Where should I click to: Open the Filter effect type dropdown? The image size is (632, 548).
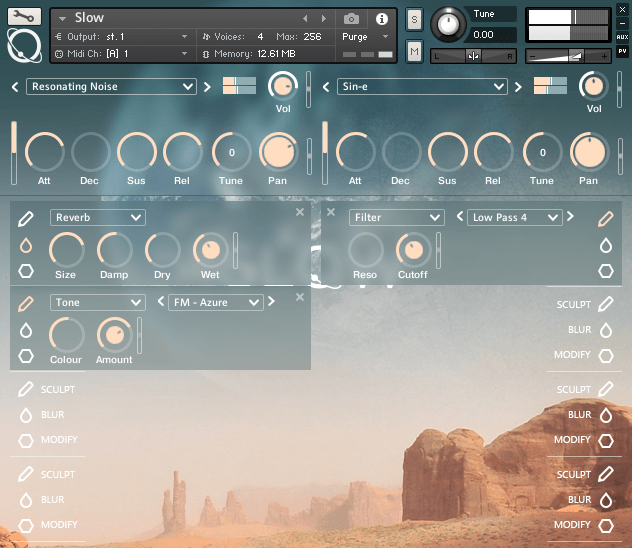click(x=397, y=218)
